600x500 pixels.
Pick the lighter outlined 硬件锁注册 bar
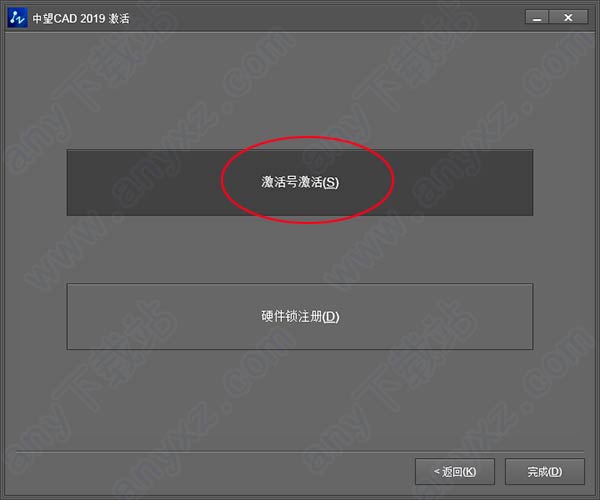[x=300, y=316]
